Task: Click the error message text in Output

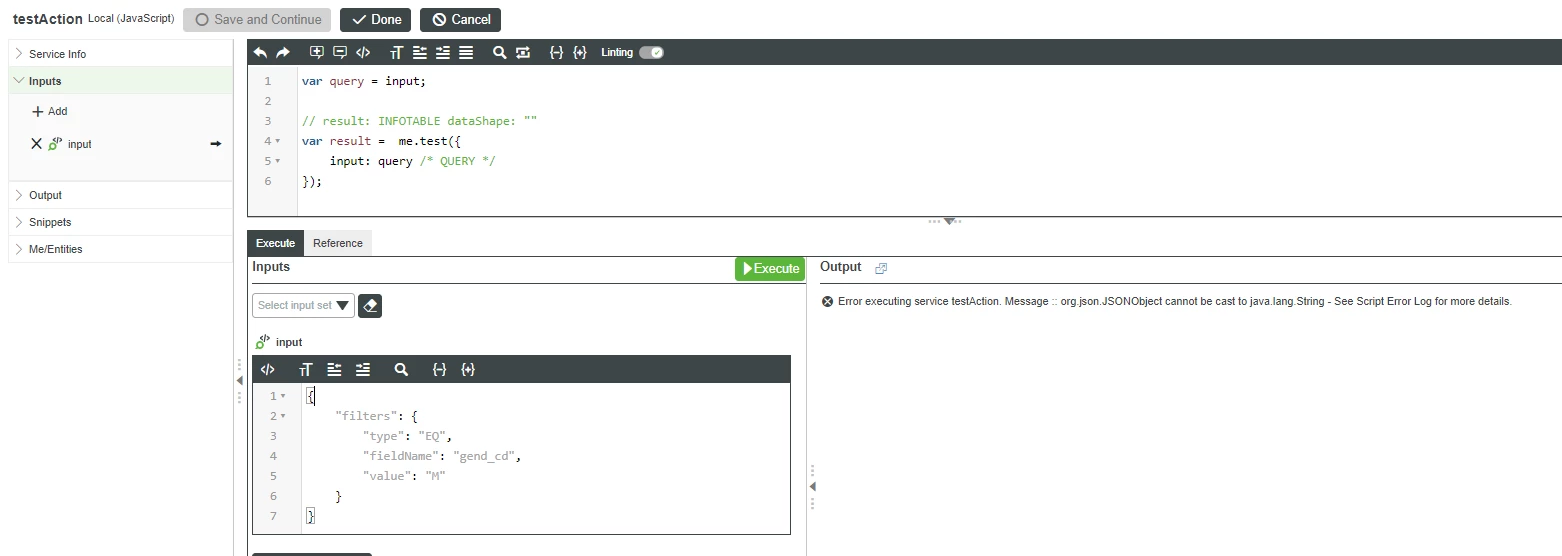Action: [1175, 301]
